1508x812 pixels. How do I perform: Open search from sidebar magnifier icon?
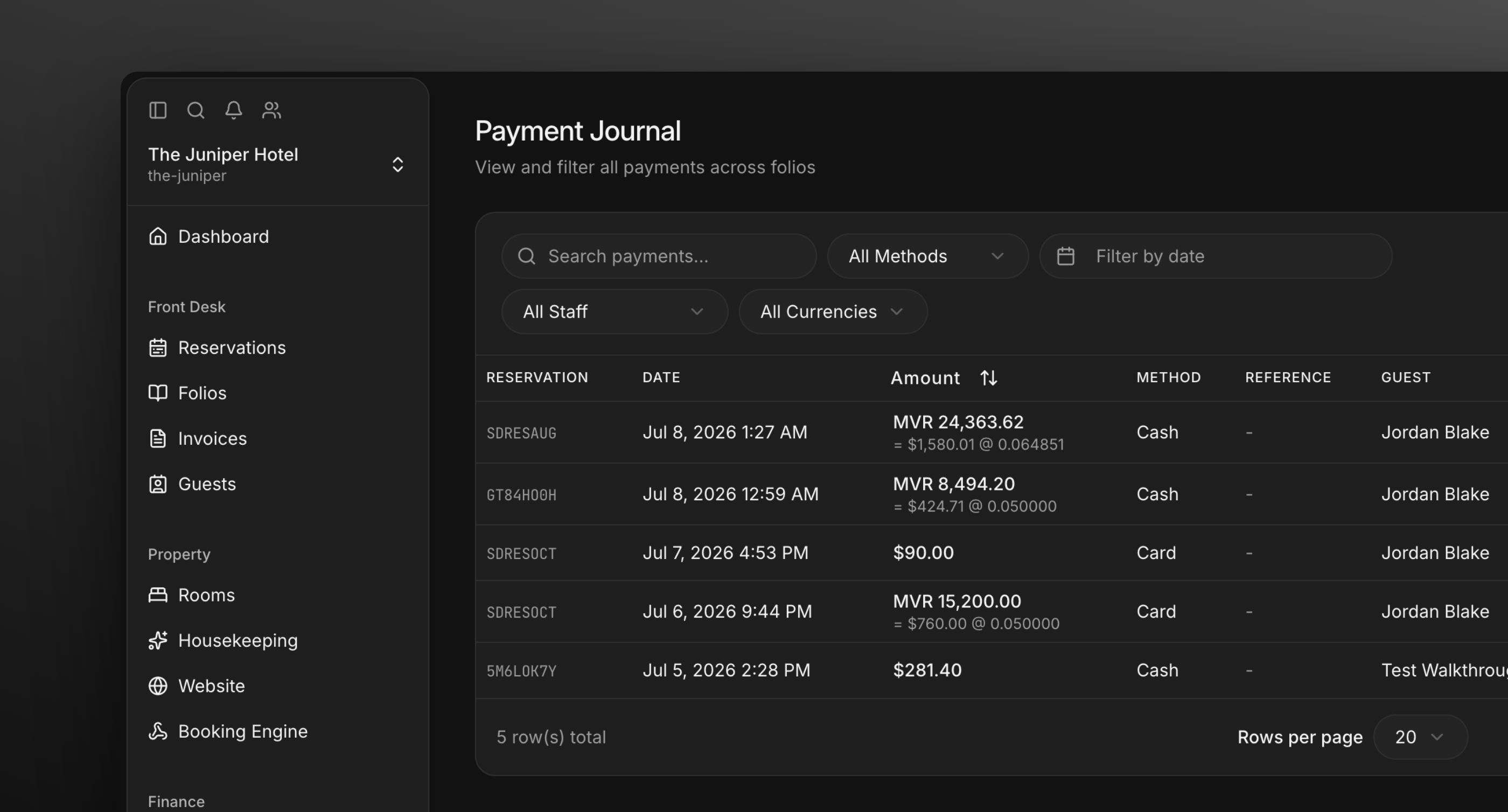[x=196, y=110]
